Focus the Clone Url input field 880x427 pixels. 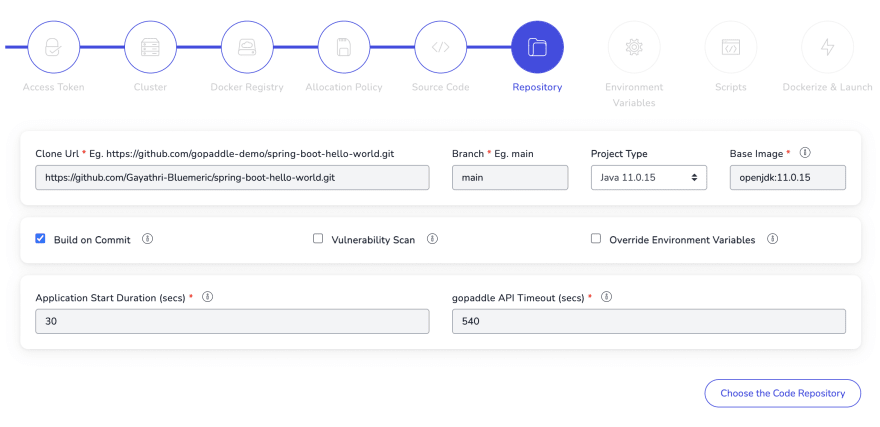coord(232,177)
